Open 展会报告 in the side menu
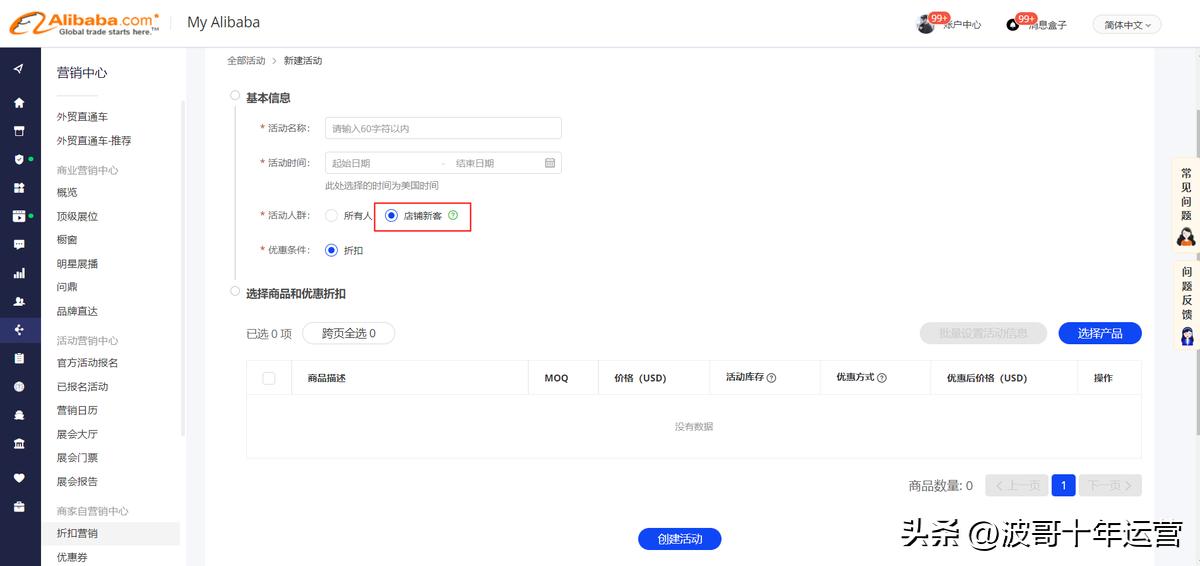 click(x=77, y=481)
